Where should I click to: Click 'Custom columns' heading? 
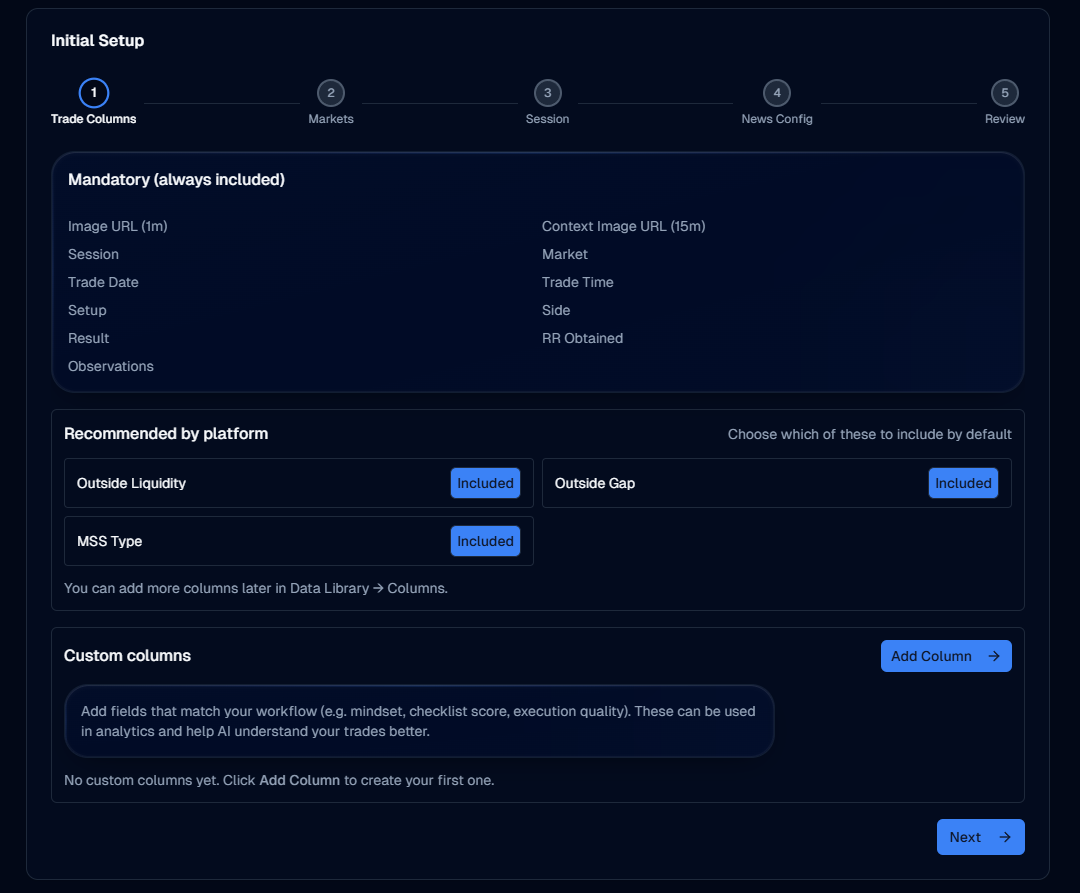click(127, 655)
